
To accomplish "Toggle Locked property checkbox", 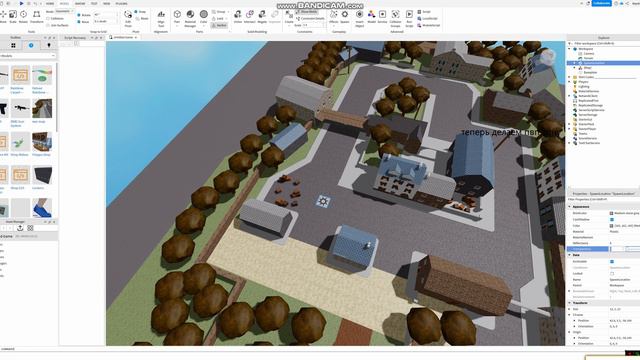I will click(x=611, y=273).
